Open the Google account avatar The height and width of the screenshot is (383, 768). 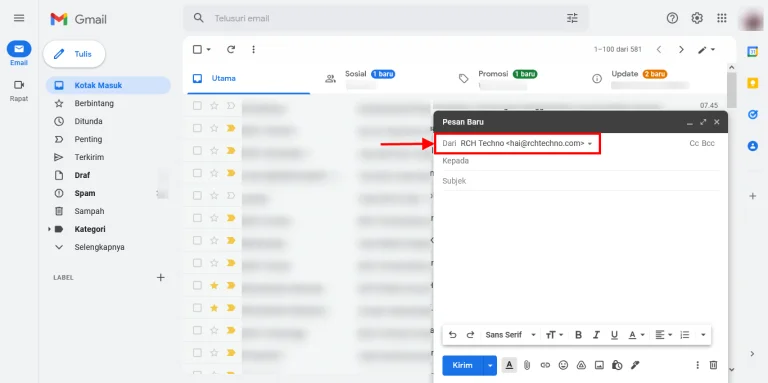[751, 19]
